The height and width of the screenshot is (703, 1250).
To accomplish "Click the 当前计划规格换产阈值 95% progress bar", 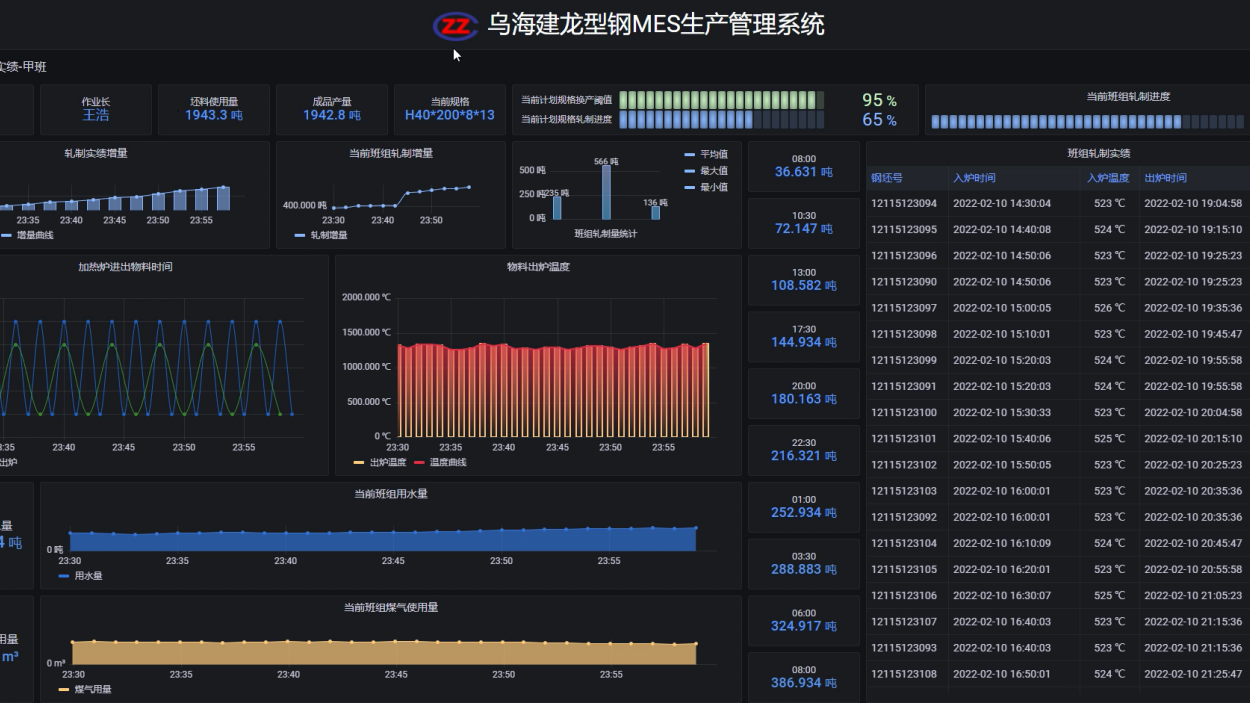I will click(x=721, y=100).
